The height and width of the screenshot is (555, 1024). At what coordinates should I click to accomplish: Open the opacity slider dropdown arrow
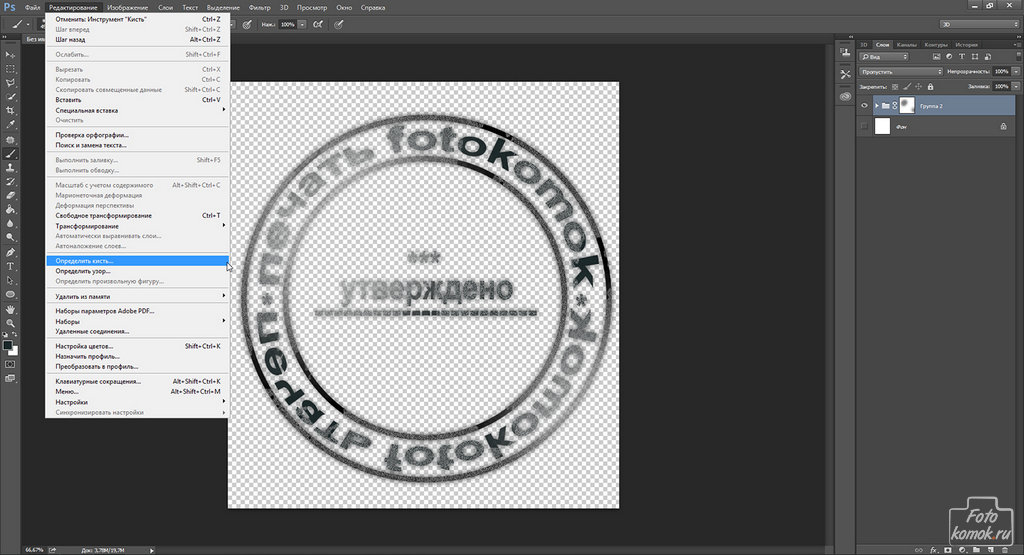click(1016, 72)
